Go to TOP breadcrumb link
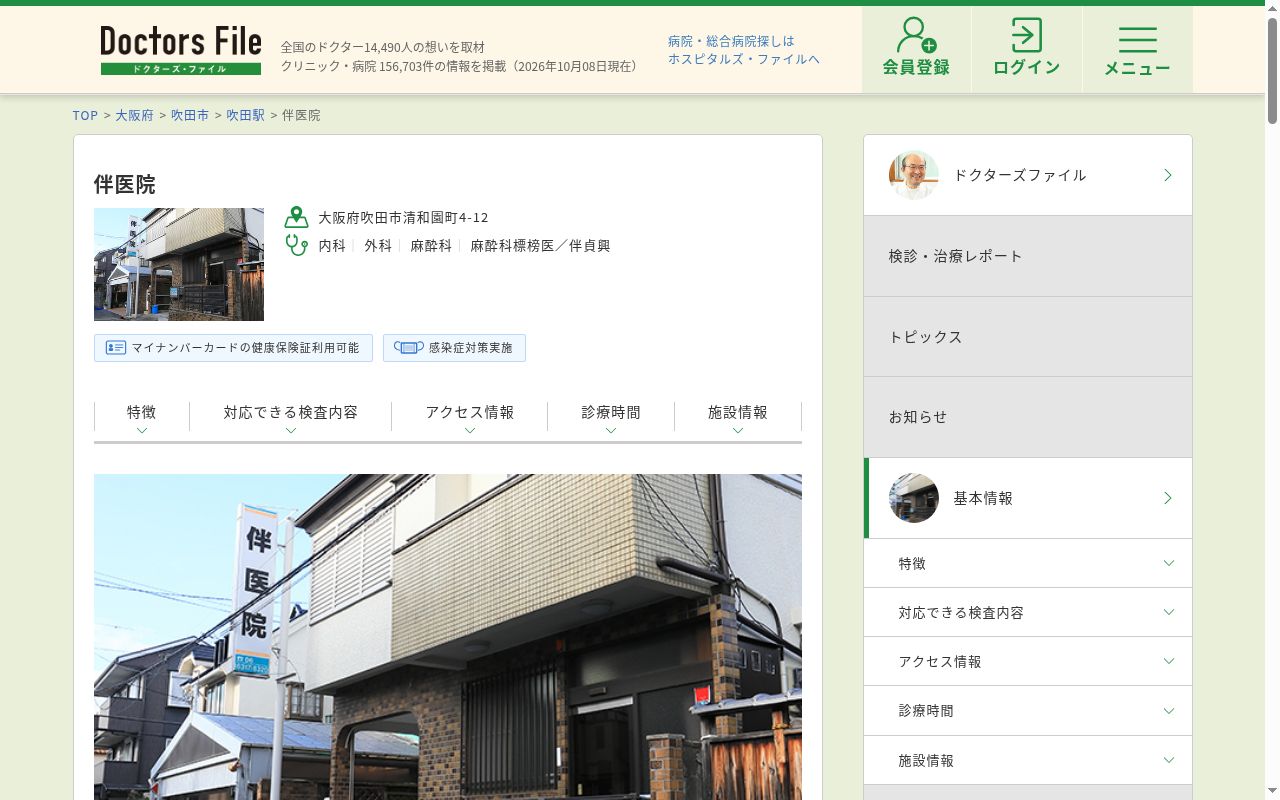Screen dimensions: 1280x800 [x=85, y=115]
